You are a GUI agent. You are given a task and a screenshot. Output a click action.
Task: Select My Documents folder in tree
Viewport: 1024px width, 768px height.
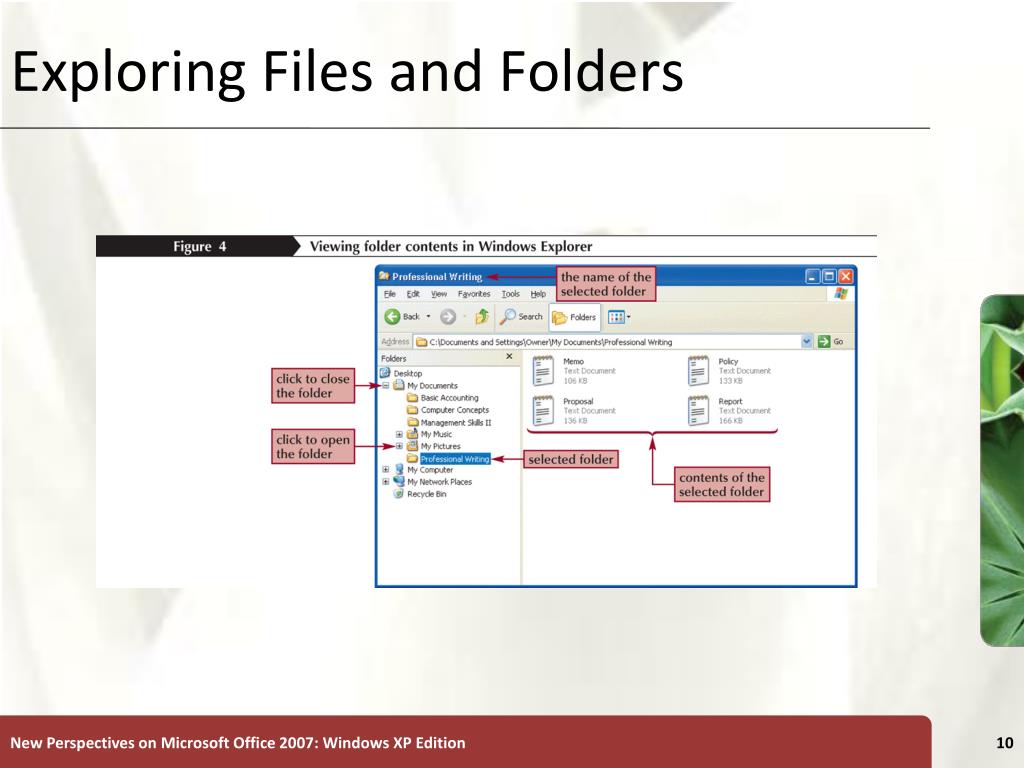pyautogui.click(x=432, y=386)
